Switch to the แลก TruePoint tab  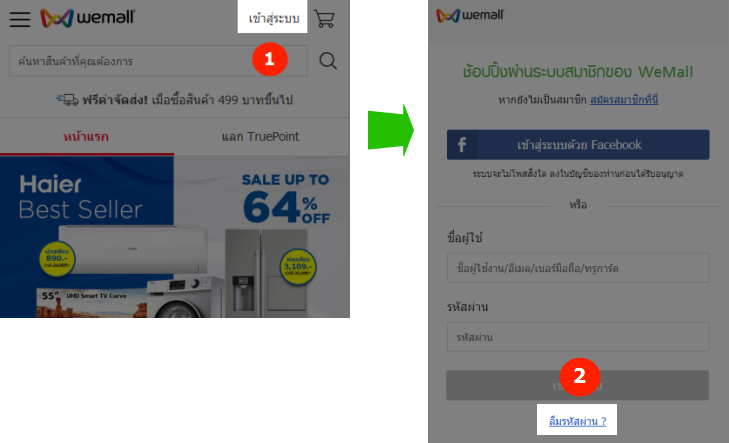tap(260, 137)
